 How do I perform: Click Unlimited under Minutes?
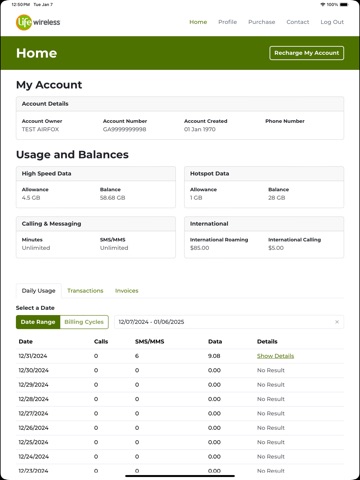click(36, 248)
